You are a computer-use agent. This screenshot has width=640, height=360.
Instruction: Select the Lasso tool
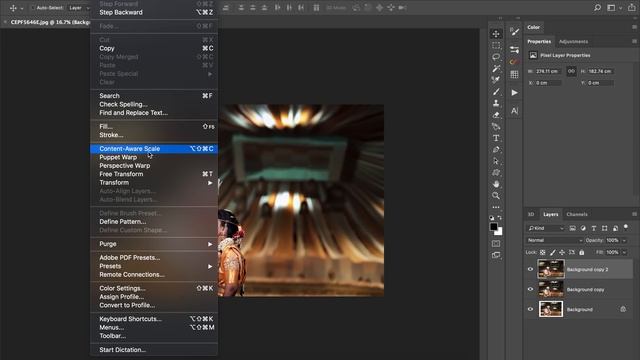click(x=496, y=57)
